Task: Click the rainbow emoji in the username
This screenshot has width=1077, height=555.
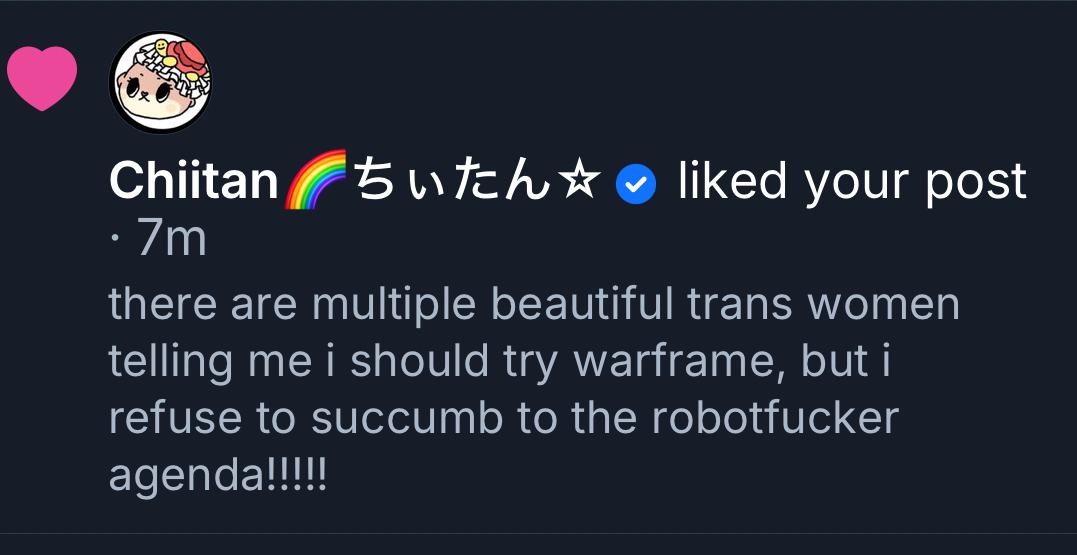Action: click(x=316, y=181)
